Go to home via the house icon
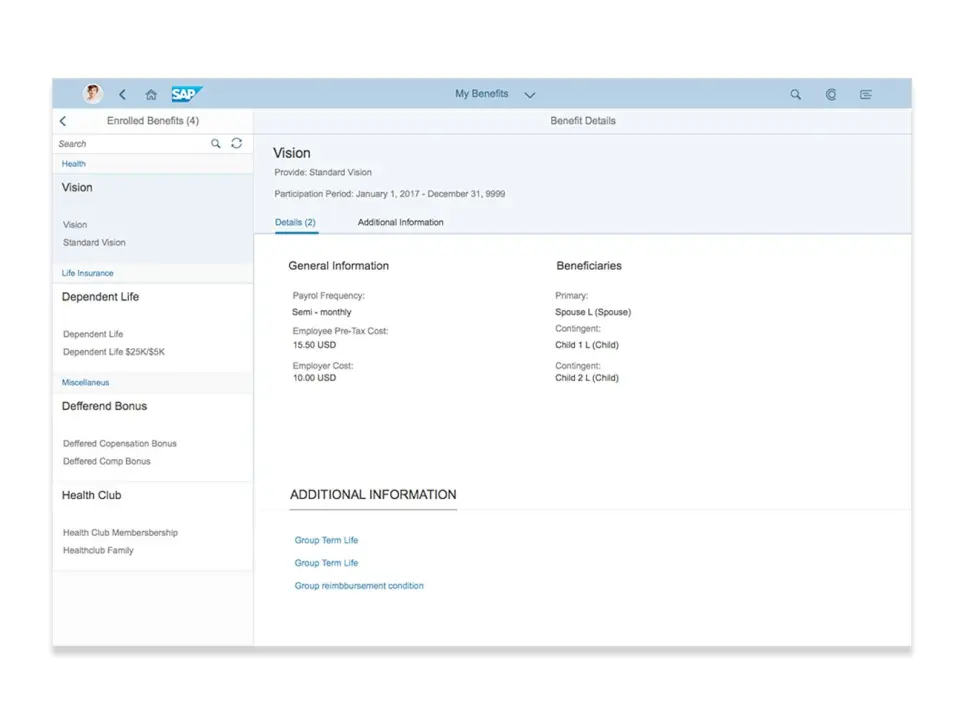The image size is (964, 725). pos(151,94)
